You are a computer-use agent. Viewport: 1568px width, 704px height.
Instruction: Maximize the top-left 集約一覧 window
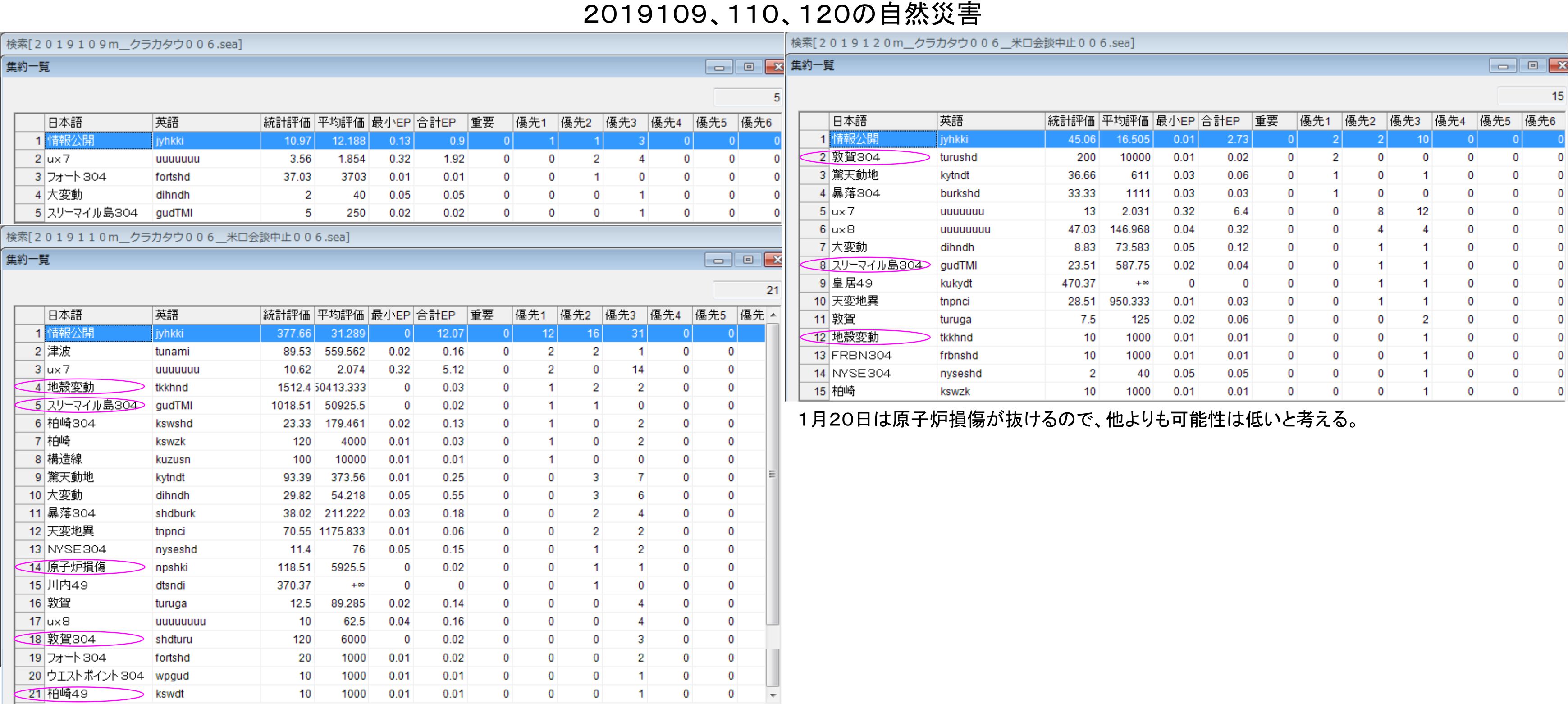[x=749, y=67]
